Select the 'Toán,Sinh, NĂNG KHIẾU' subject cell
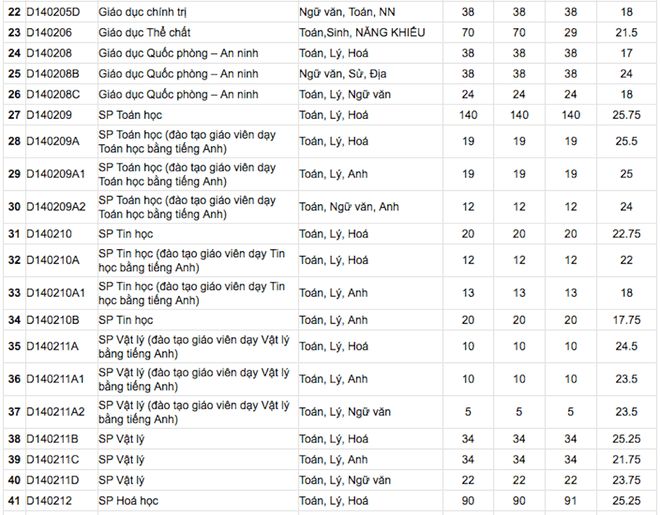Screen dimensions: 660x515 pos(361,32)
